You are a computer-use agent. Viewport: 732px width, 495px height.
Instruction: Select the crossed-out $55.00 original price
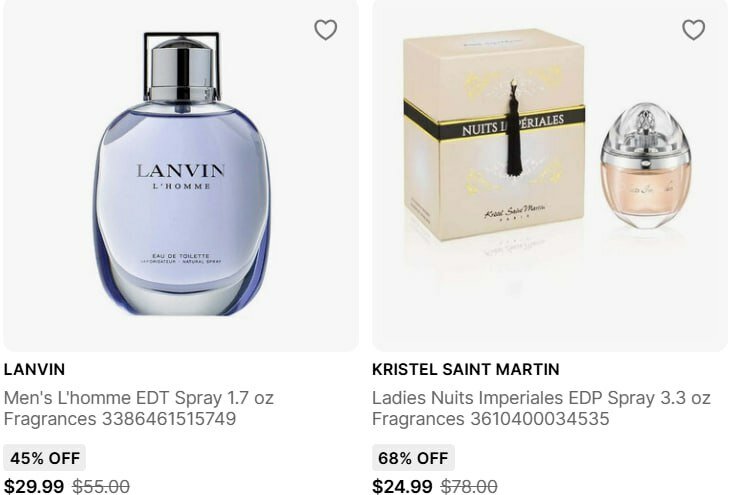(101, 486)
